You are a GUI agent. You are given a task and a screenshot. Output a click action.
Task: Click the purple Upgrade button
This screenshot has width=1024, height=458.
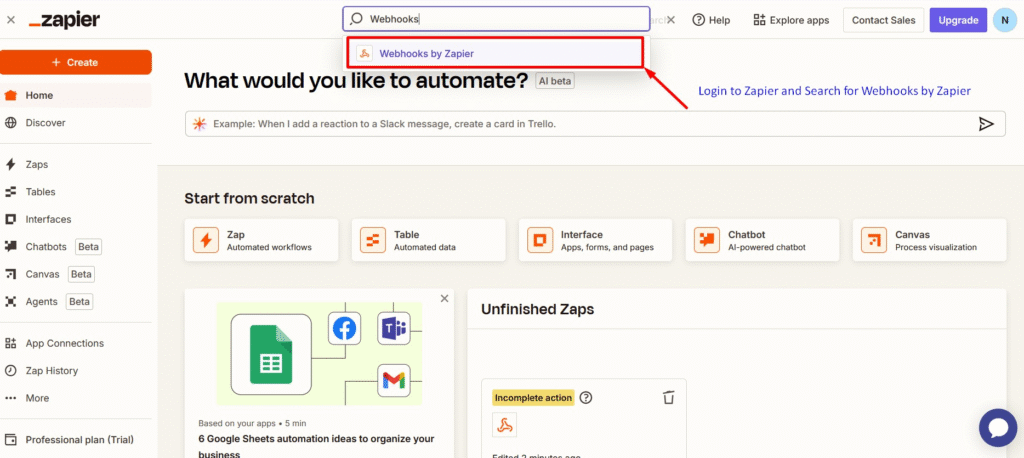pos(958,20)
